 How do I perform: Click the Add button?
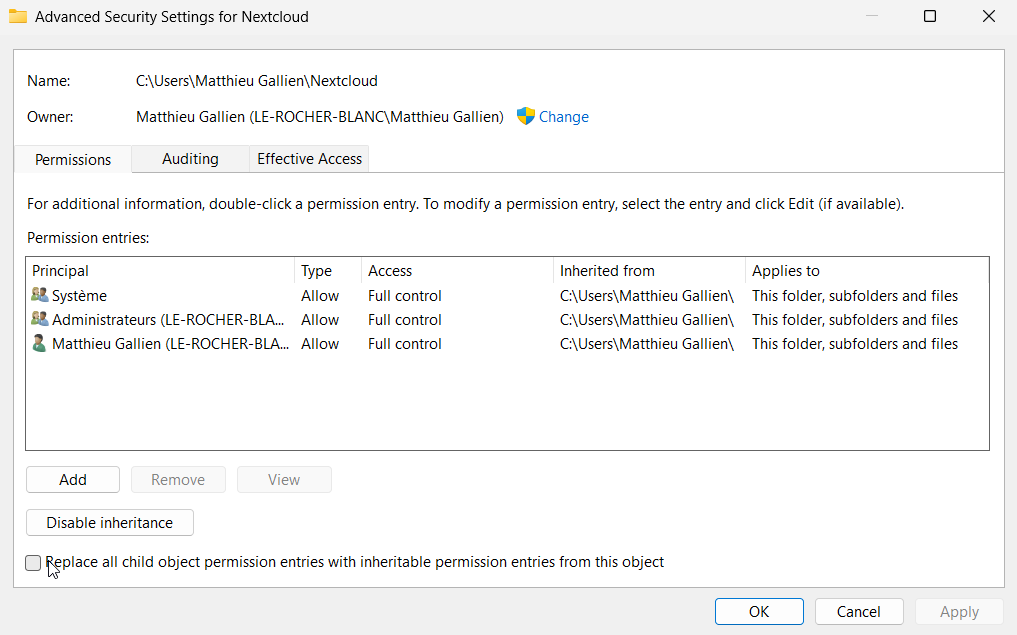click(x=73, y=479)
